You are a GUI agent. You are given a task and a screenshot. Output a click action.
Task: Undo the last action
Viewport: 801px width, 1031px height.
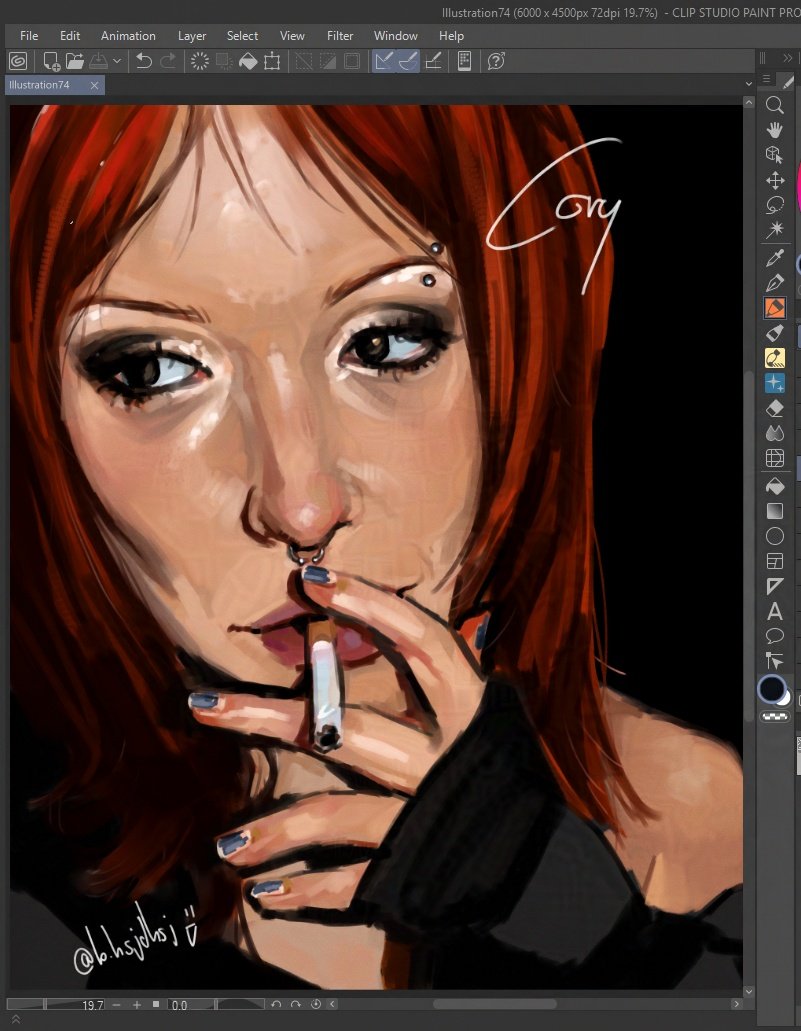[x=143, y=61]
